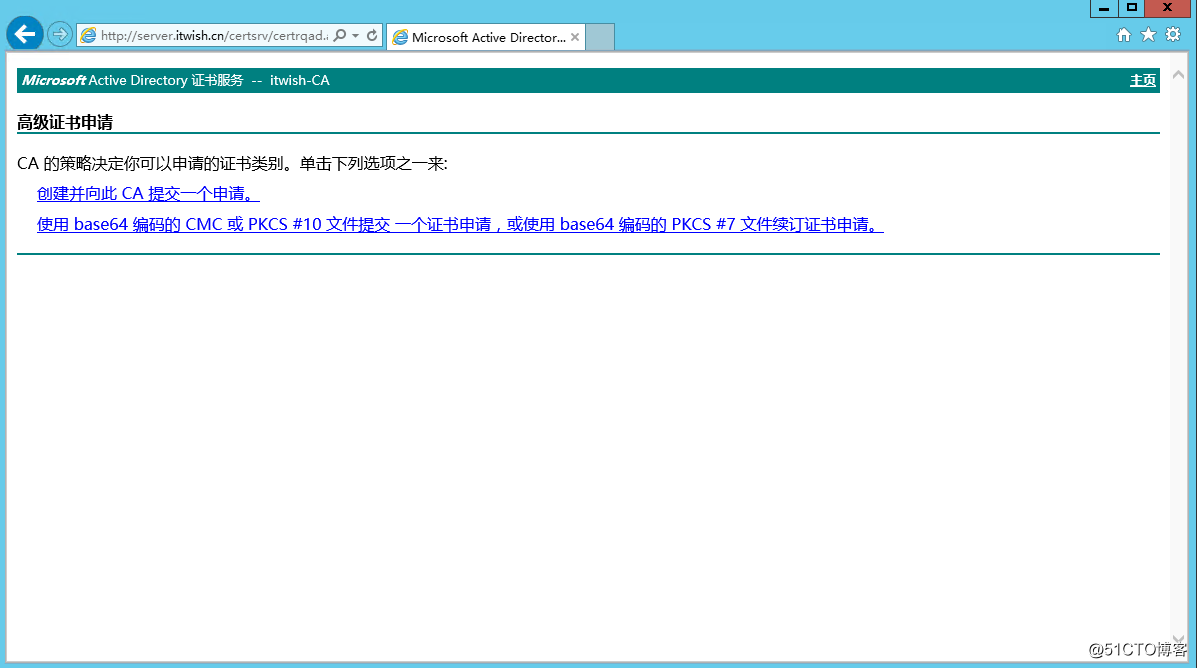This screenshot has height=668, width=1197.
Task: Click the scrollbar down arrow
Action: [1178, 640]
